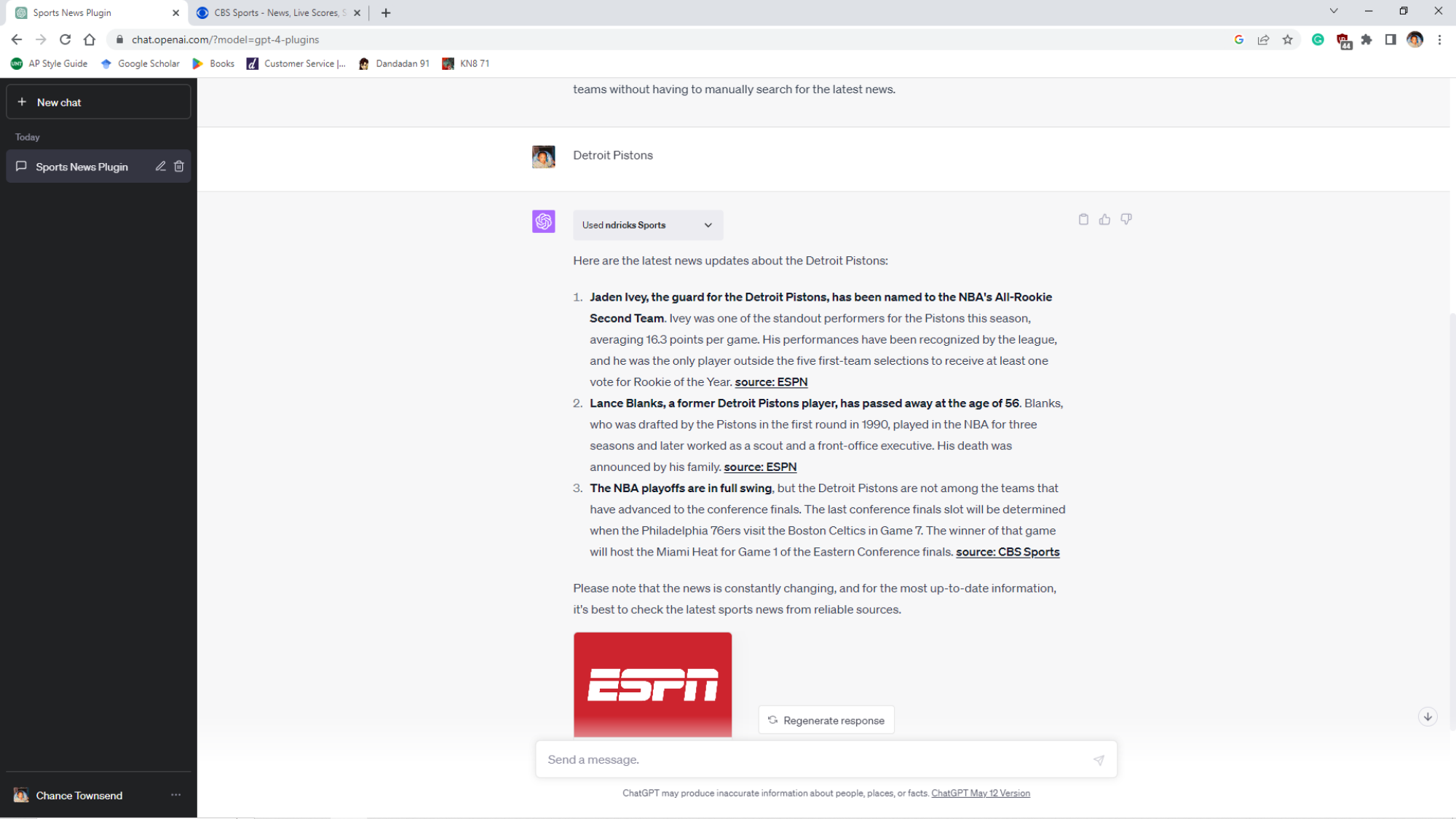Open the uBlock Origin extension
The width and height of the screenshot is (1456, 819).
pos(1342,39)
